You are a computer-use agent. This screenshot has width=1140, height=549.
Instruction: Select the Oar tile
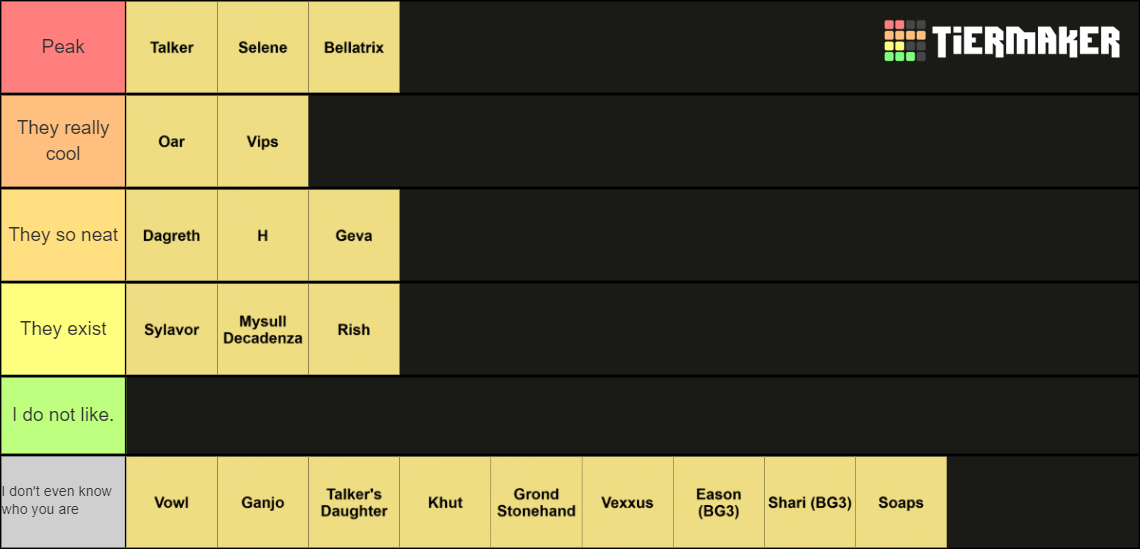[x=172, y=141]
